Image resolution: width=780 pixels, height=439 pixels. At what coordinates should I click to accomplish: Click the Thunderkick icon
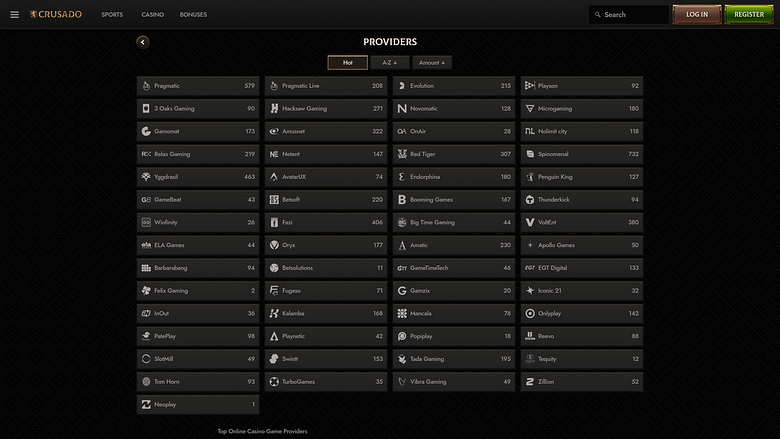[530, 200]
